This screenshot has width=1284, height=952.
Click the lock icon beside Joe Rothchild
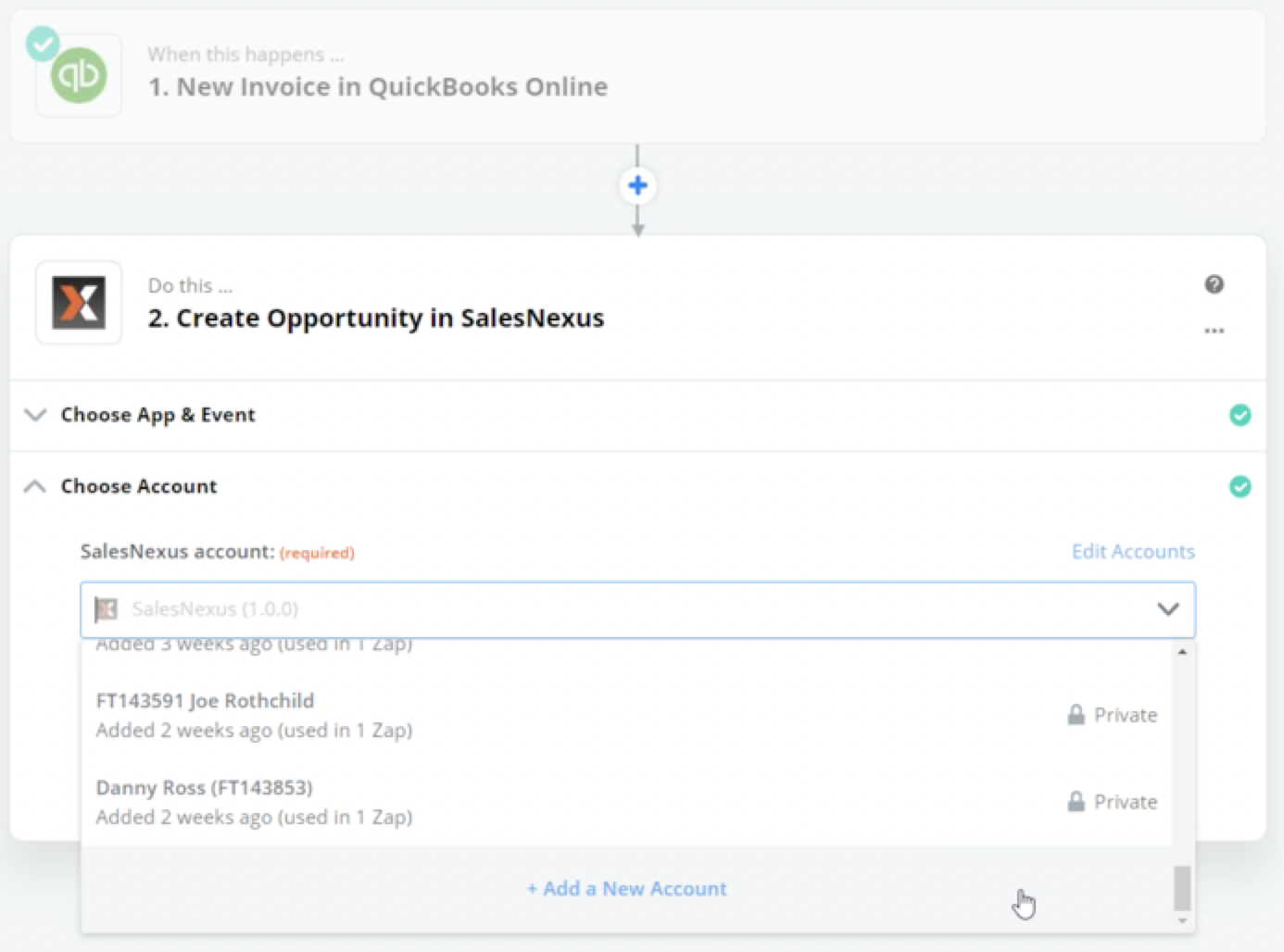[1076, 715]
